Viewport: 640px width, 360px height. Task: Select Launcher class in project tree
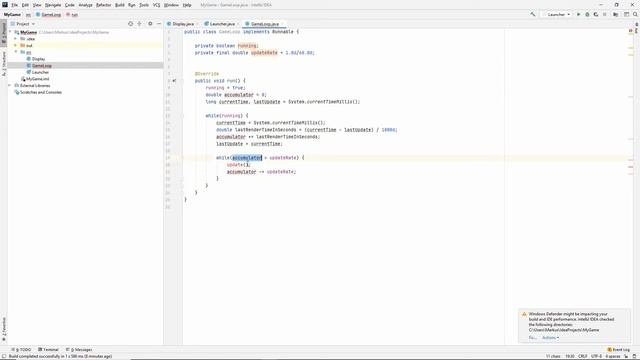tap(40, 72)
